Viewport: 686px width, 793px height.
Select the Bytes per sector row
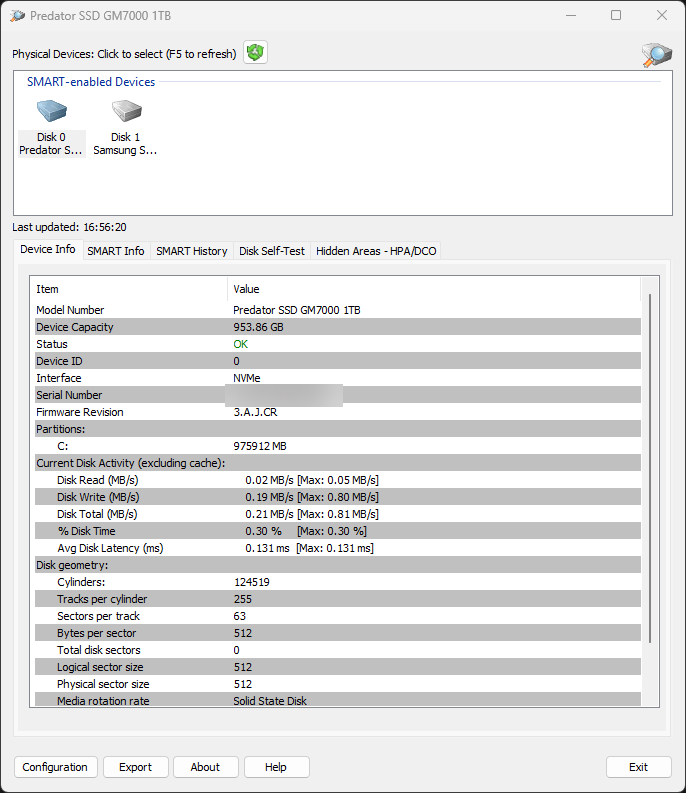point(337,633)
